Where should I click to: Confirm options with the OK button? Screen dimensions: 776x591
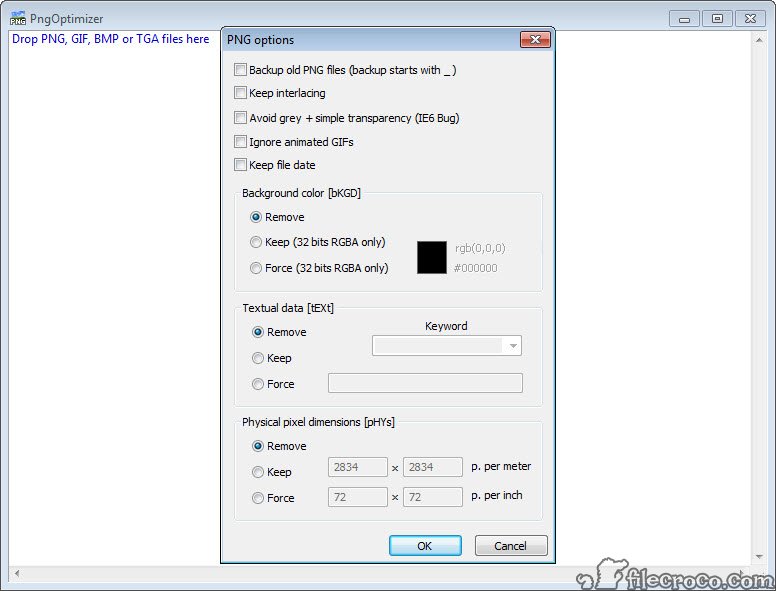coord(425,545)
